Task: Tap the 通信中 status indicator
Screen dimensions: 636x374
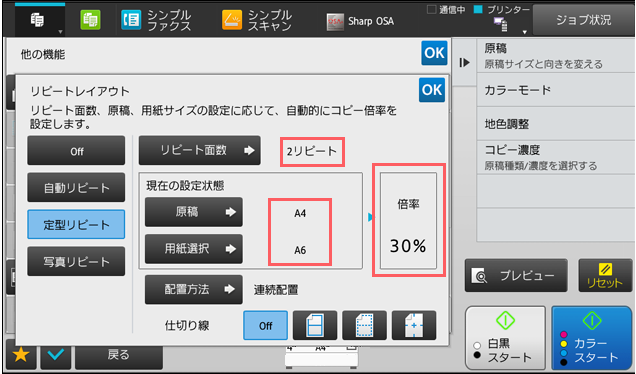Action: pos(447,10)
